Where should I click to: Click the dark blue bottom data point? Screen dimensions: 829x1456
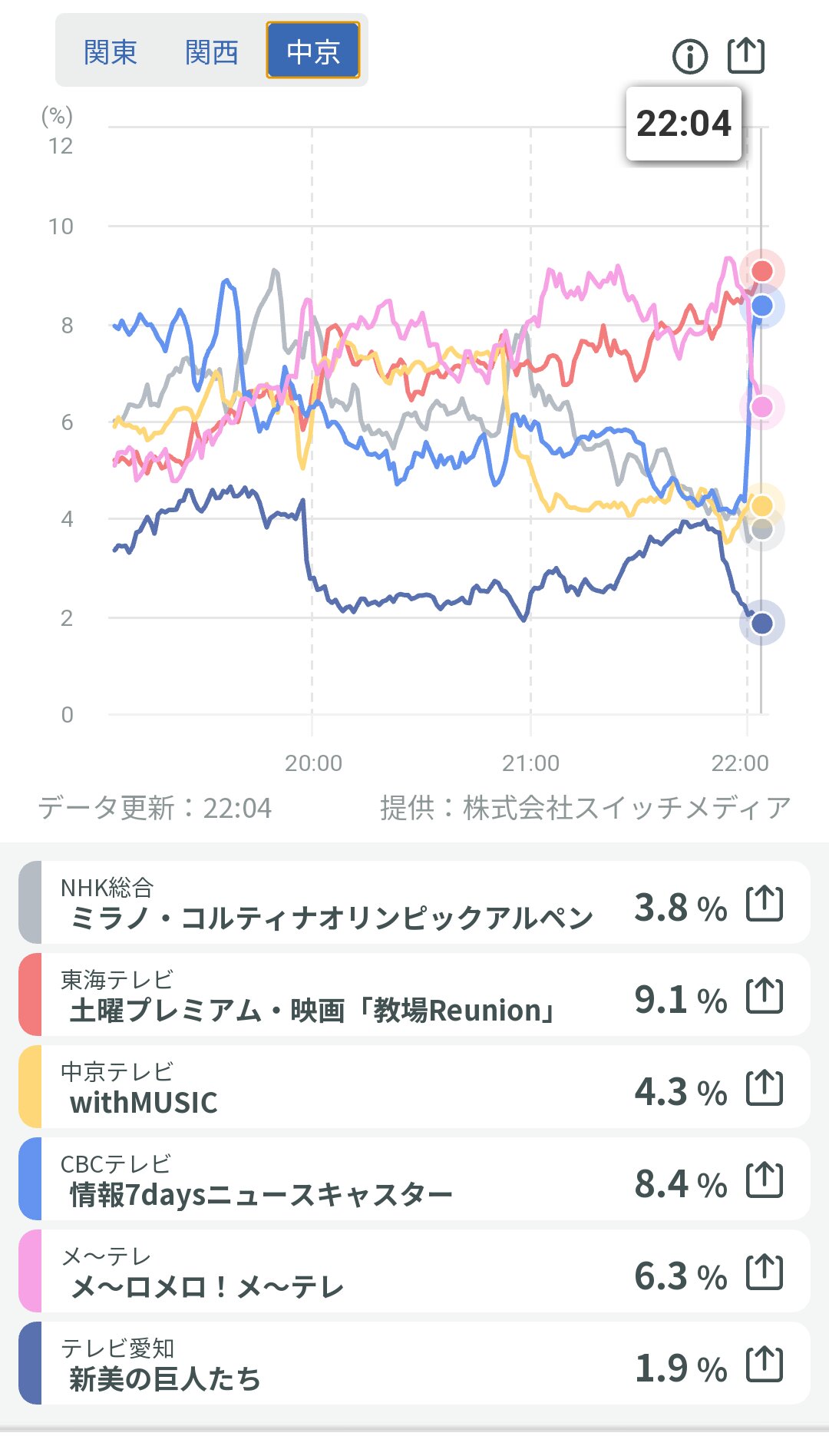coord(761,623)
